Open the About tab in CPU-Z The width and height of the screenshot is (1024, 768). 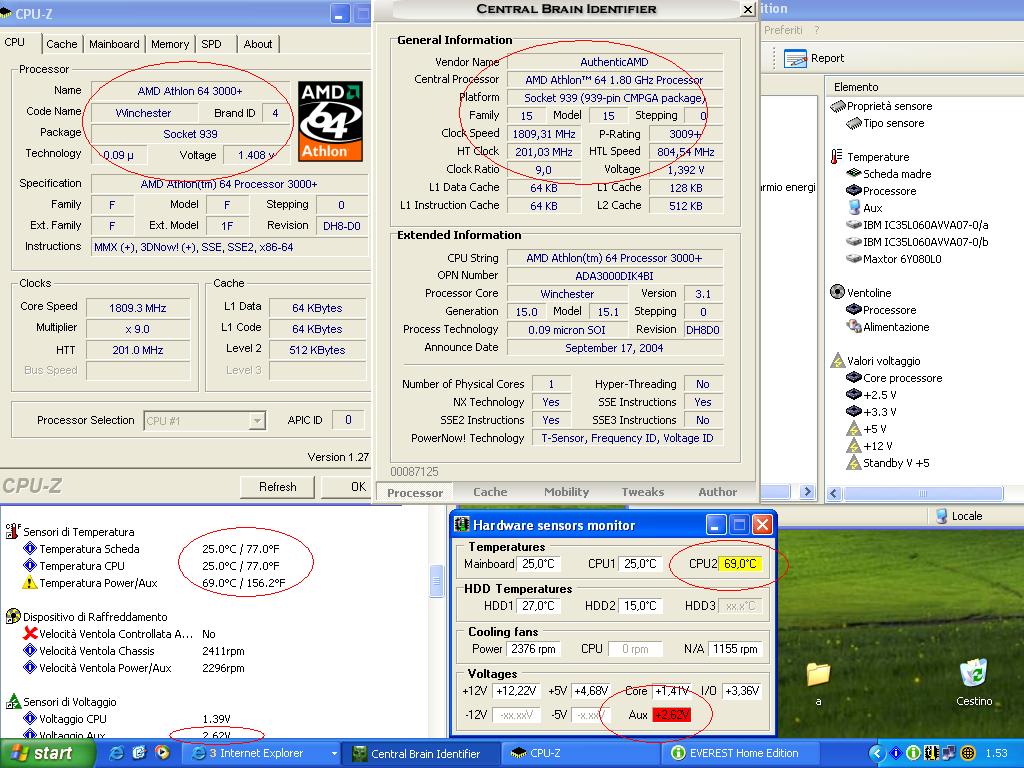click(x=258, y=44)
